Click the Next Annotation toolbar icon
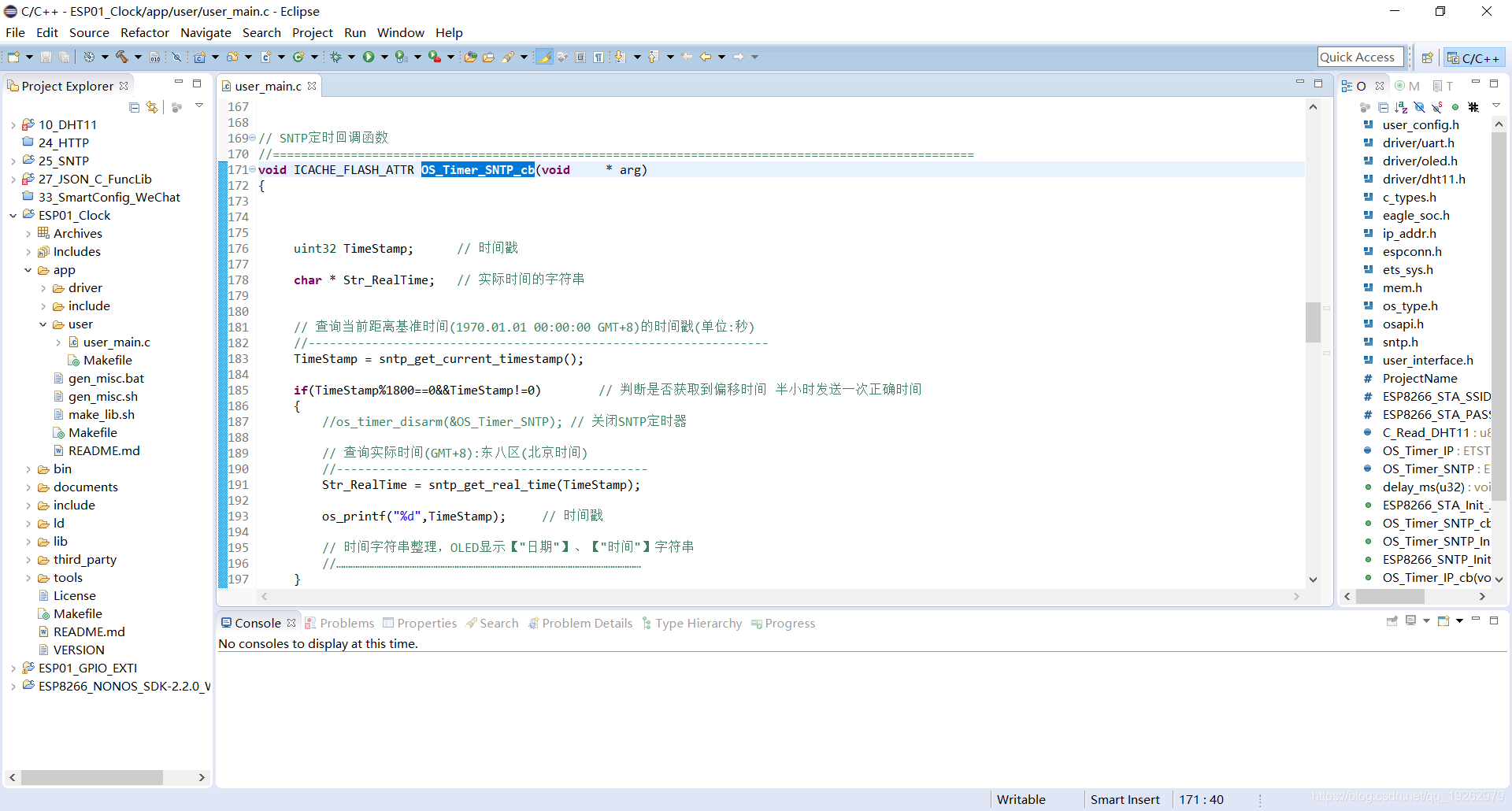The height and width of the screenshot is (811, 1512). tap(620, 57)
